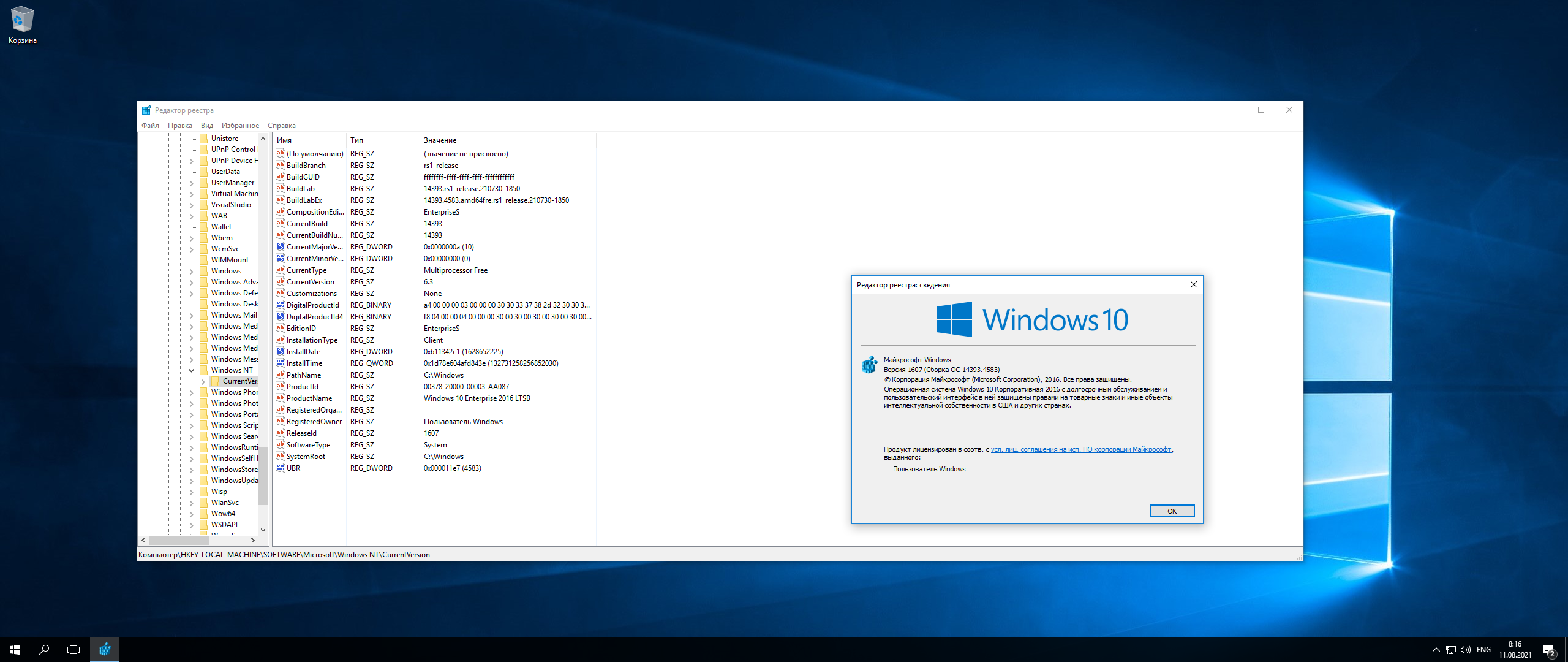The height and width of the screenshot is (662, 1568).
Task: Select the RegisteredOwner value row
Action: pos(434,421)
